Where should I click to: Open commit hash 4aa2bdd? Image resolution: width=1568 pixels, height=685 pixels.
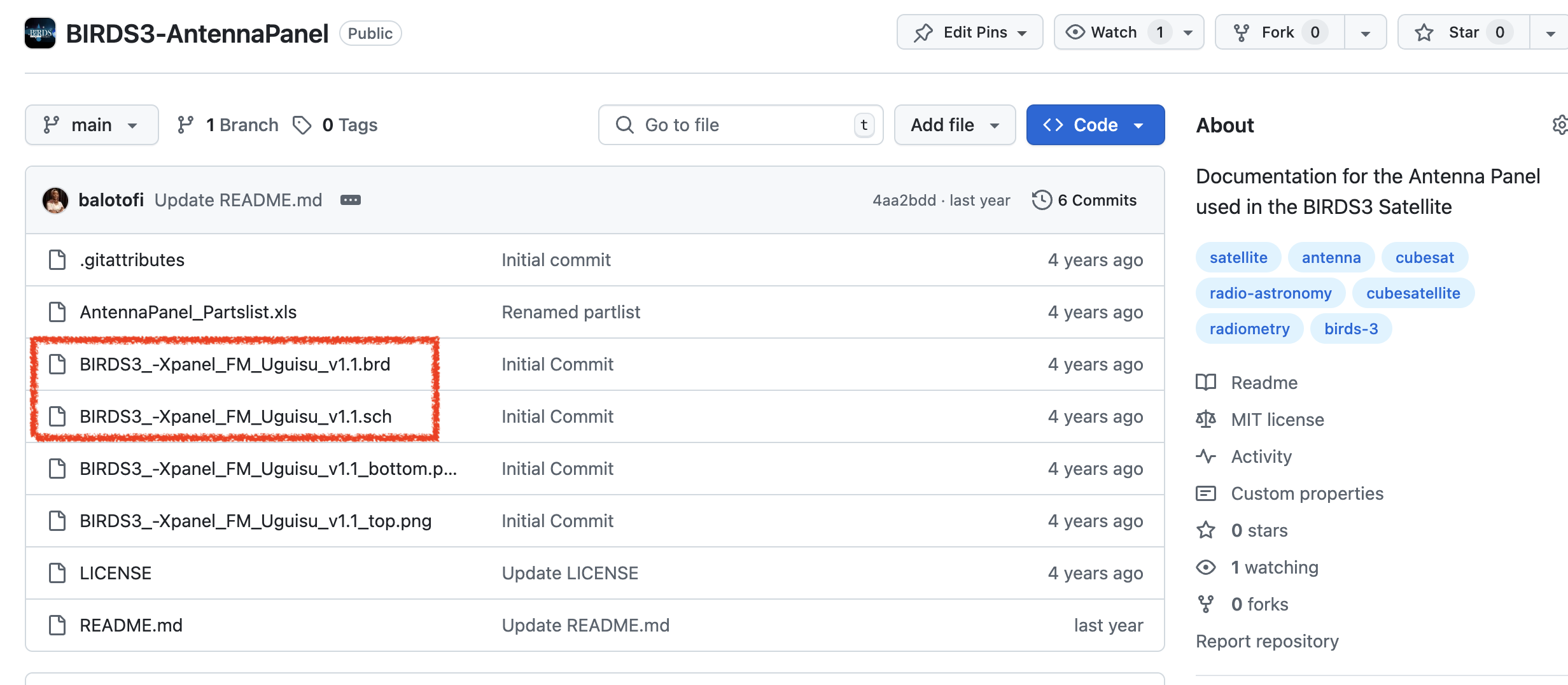tap(904, 201)
